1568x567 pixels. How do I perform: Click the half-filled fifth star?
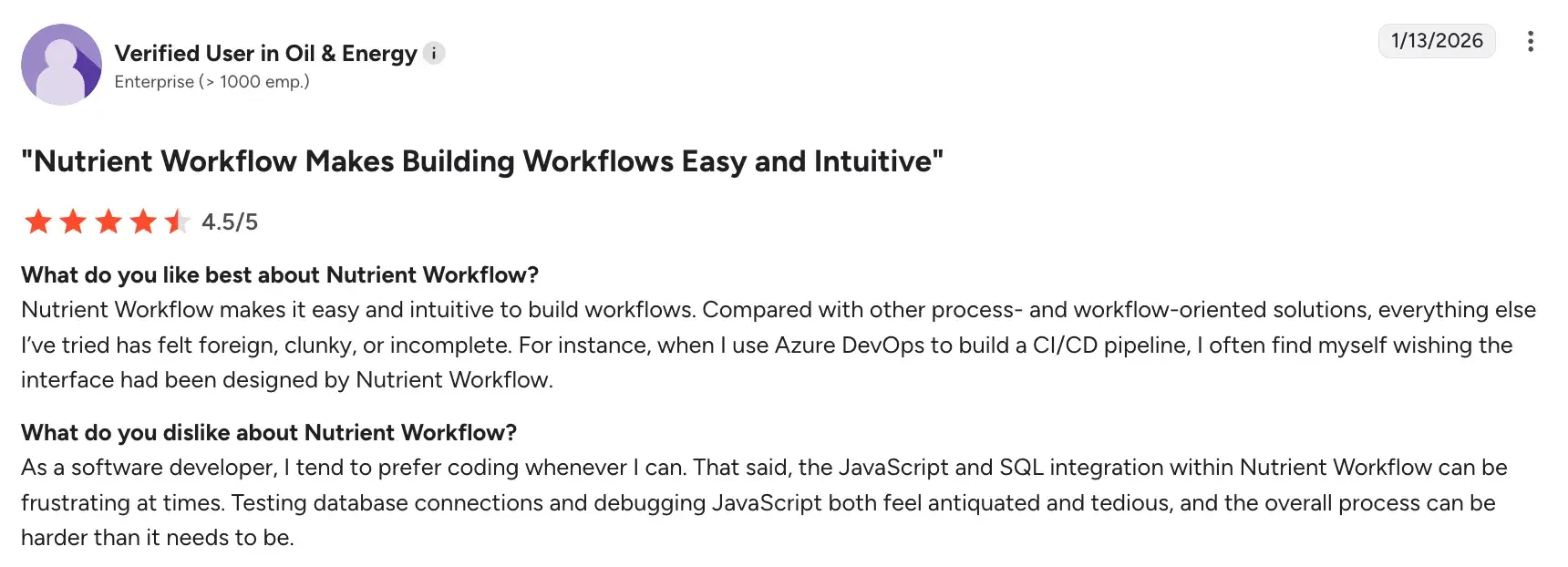177,222
